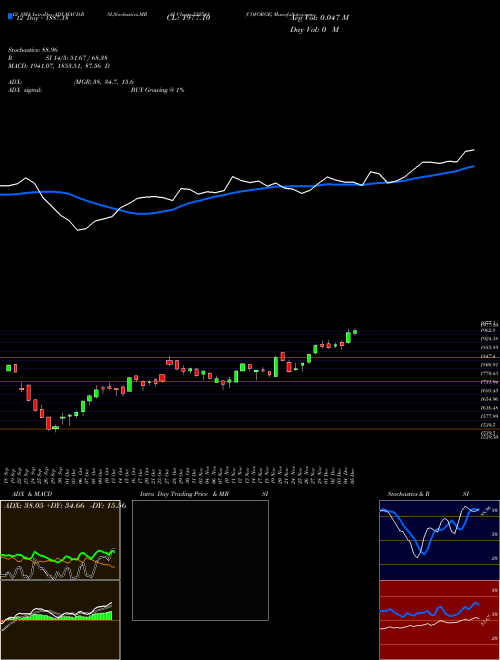500x660 pixels.
Task: Click the 'Day Vol: 0 M' value
Action: click(x=314, y=29)
